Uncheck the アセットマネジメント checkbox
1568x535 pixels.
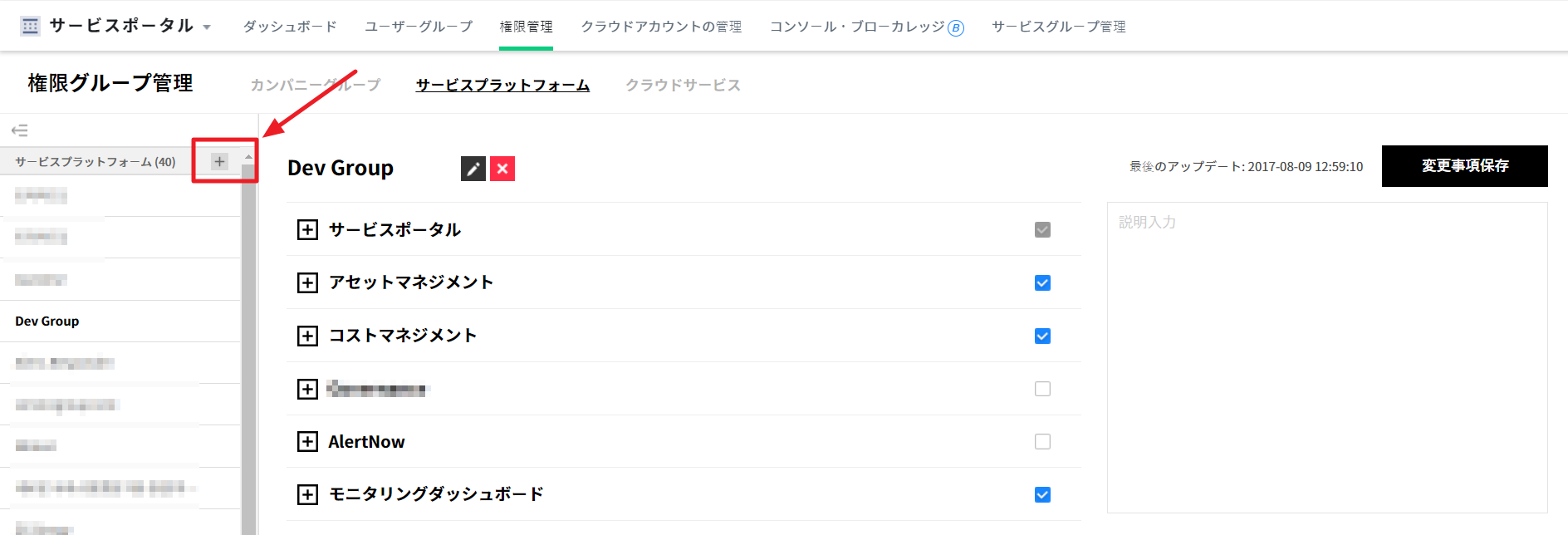1042,282
